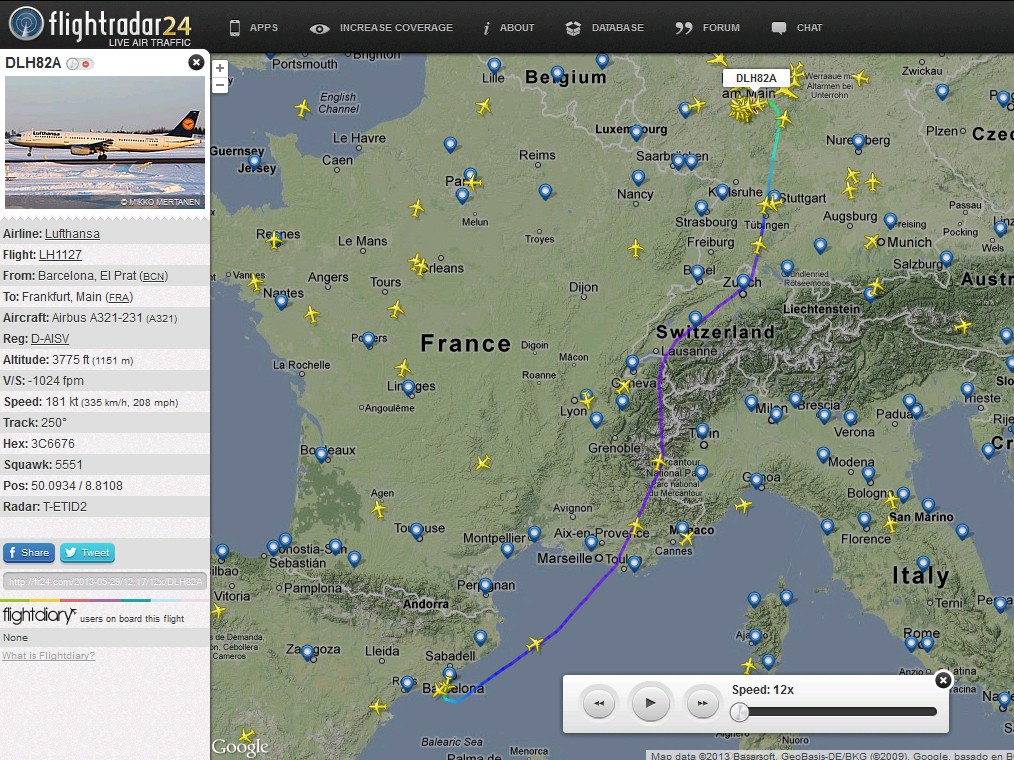Viewport: 1014px width, 760px height.
Task: Select the plane just west of Munich
Action: pos(872,242)
